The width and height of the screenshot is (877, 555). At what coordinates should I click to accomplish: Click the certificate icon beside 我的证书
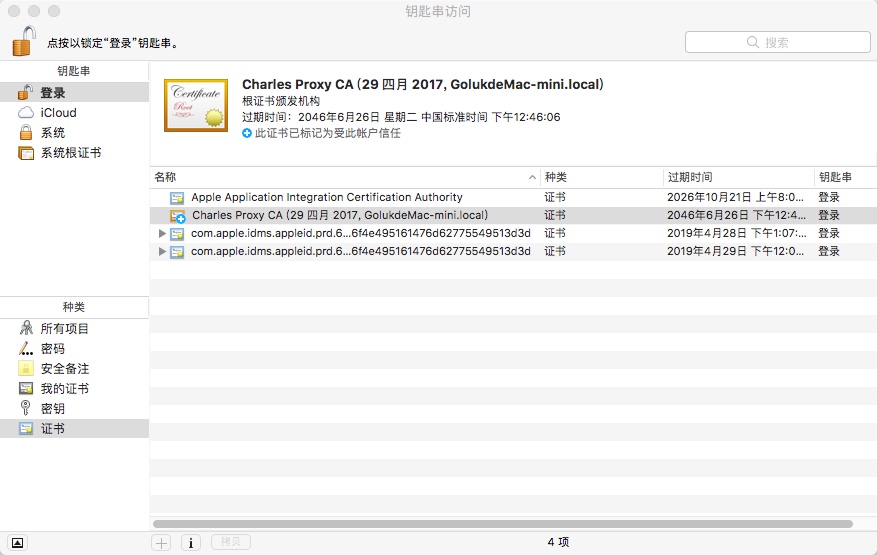[26, 388]
